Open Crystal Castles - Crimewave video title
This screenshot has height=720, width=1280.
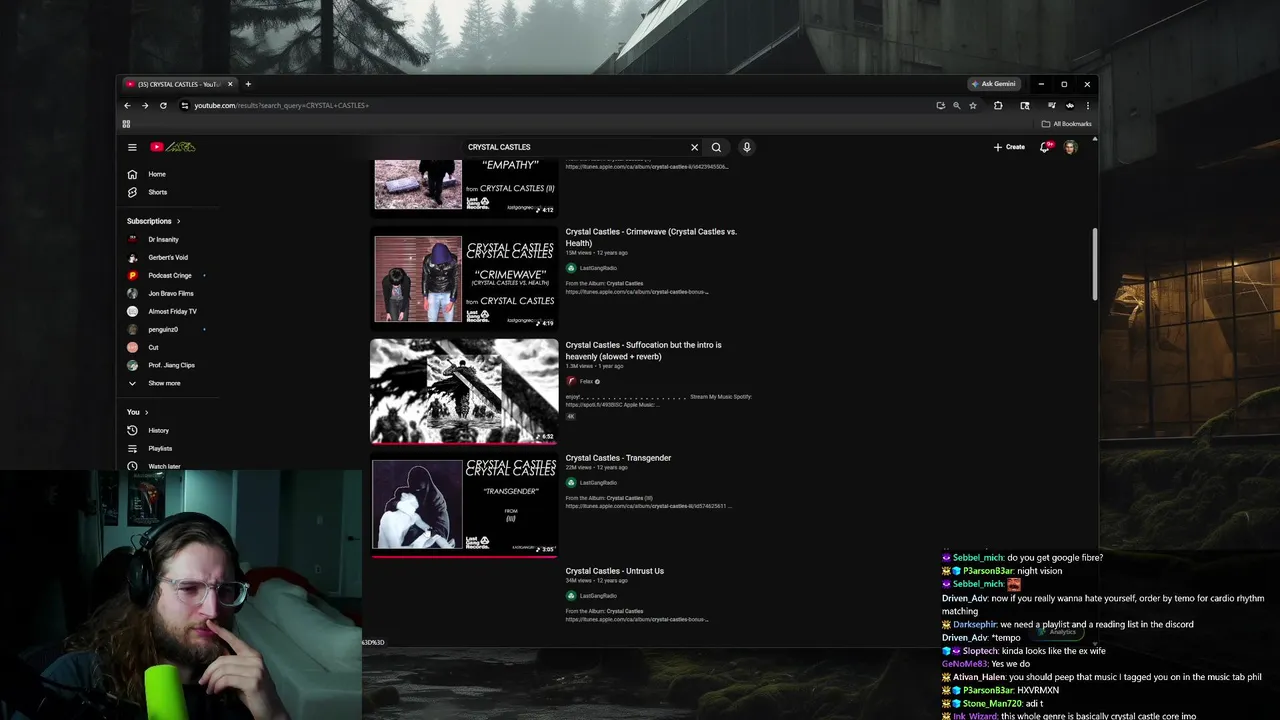(651, 237)
